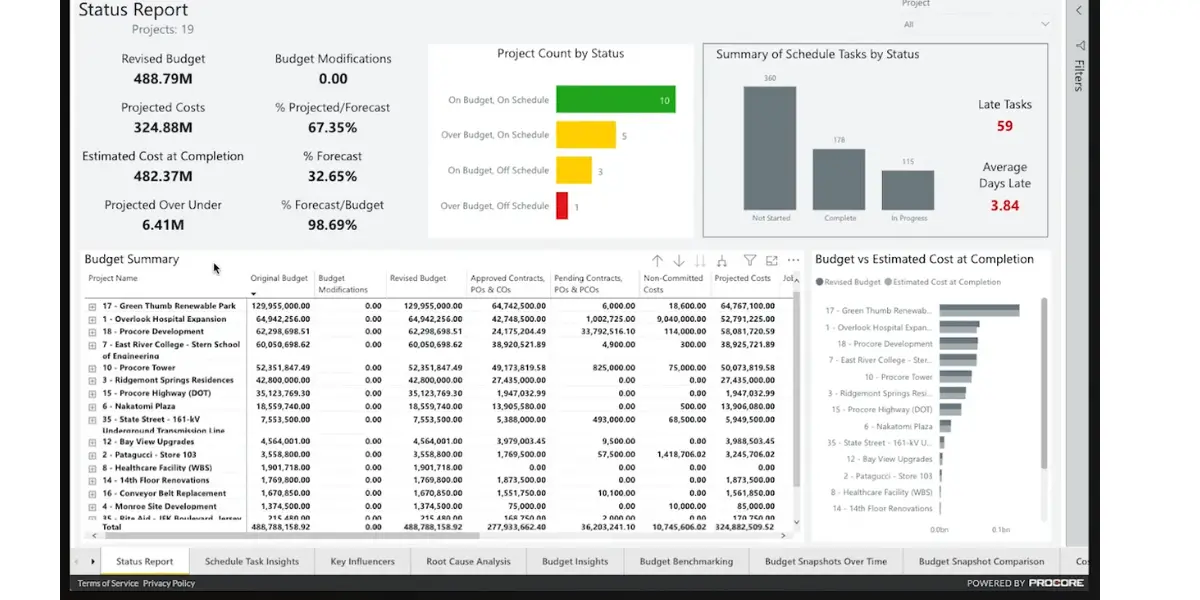
Task: Select the Not Started tasks column
Action: click(770, 147)
